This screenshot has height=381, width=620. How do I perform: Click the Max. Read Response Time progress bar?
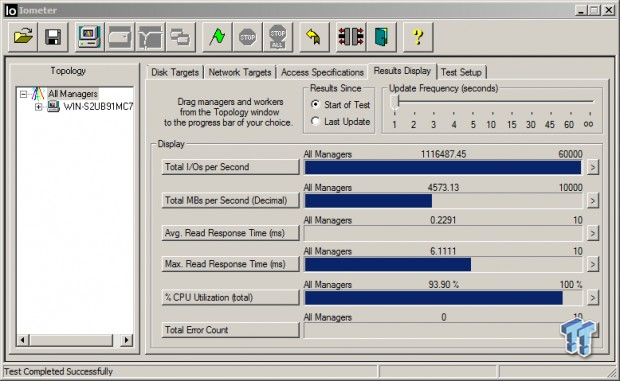443,264
